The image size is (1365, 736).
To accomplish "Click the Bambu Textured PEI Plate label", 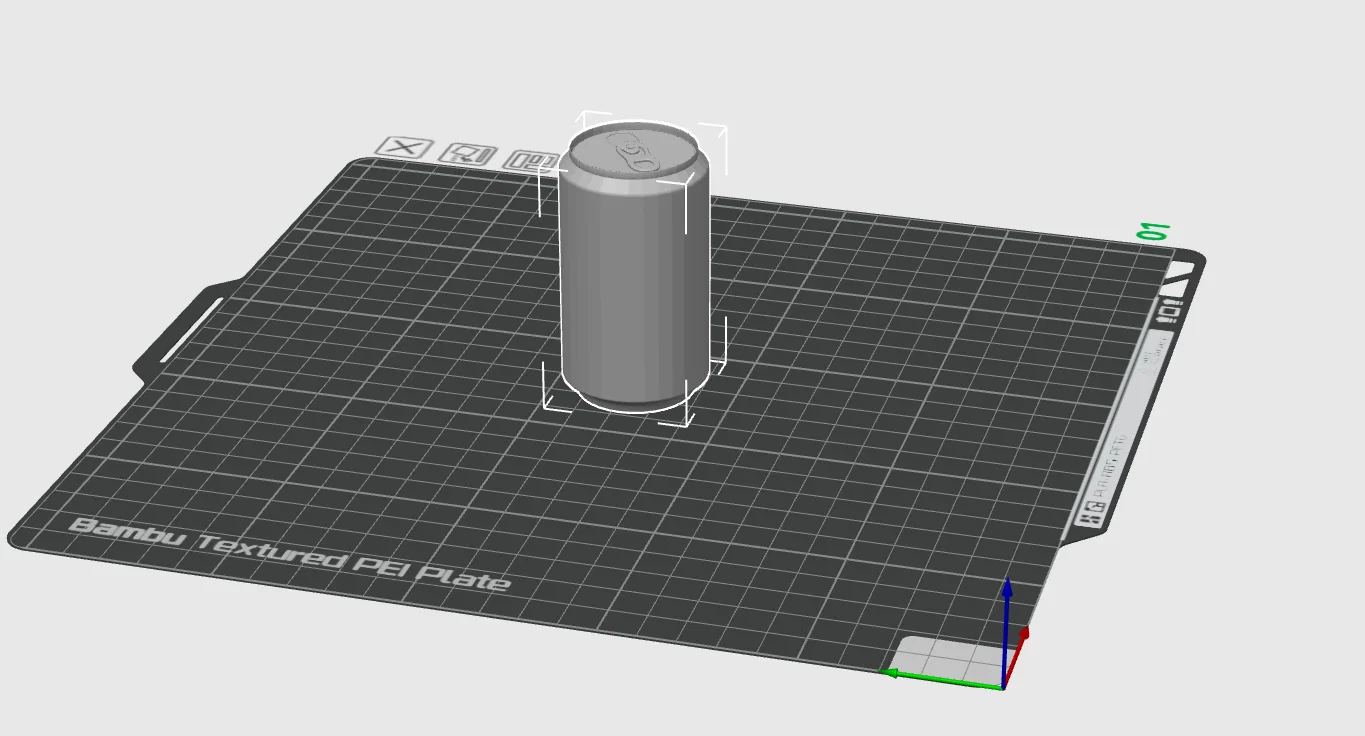I will 290,554.
